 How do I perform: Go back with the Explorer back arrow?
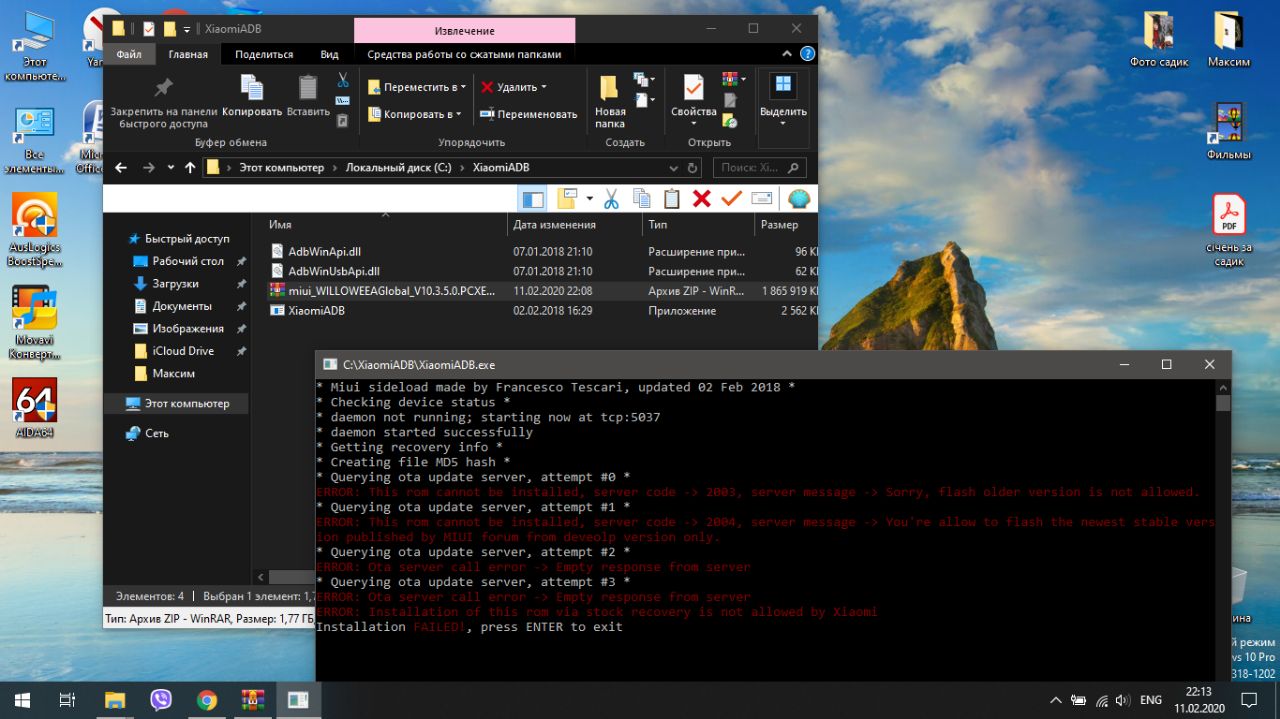(121, 168)
